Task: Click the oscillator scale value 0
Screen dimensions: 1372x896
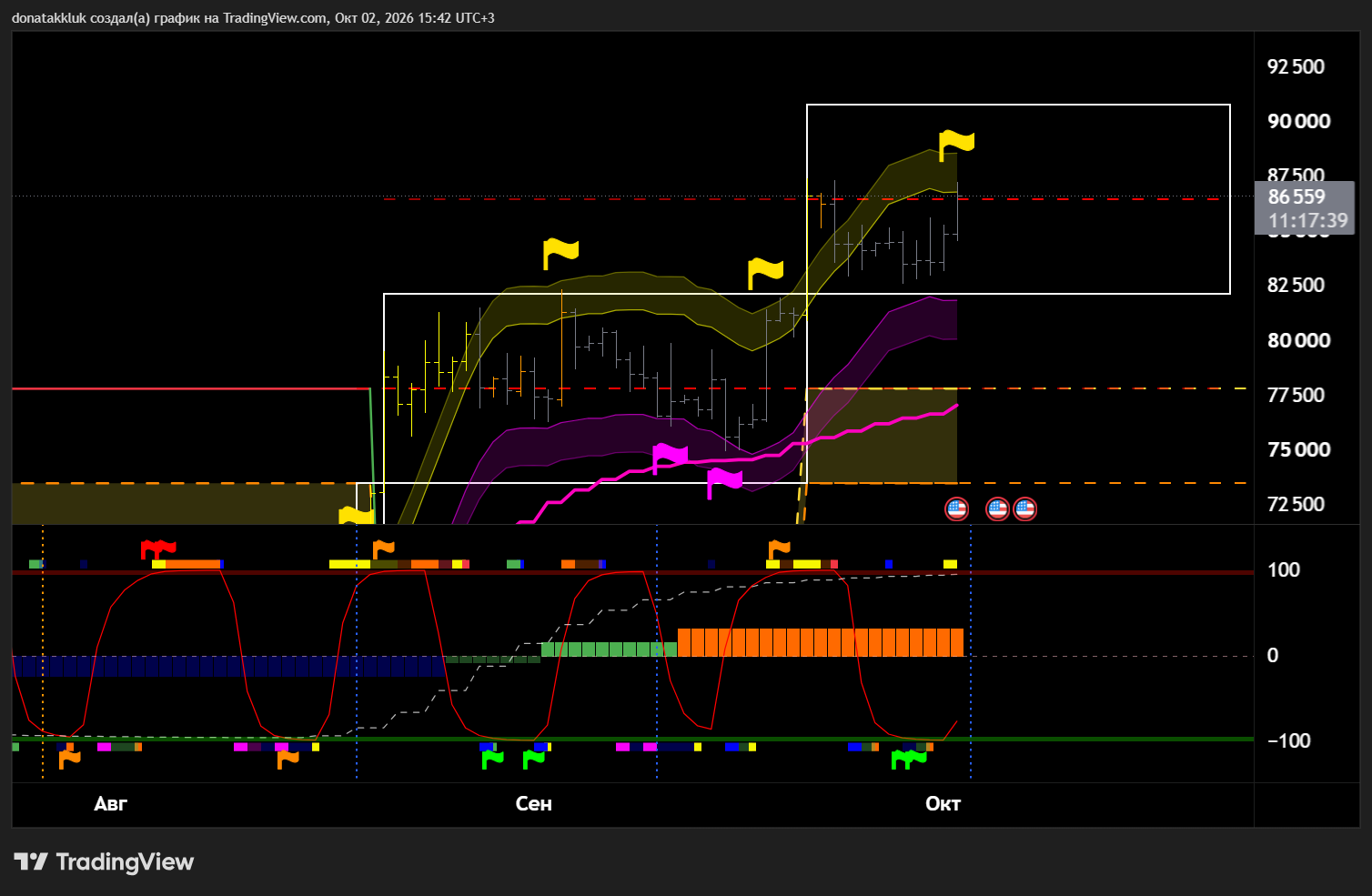Action: tap(1273, 655)
